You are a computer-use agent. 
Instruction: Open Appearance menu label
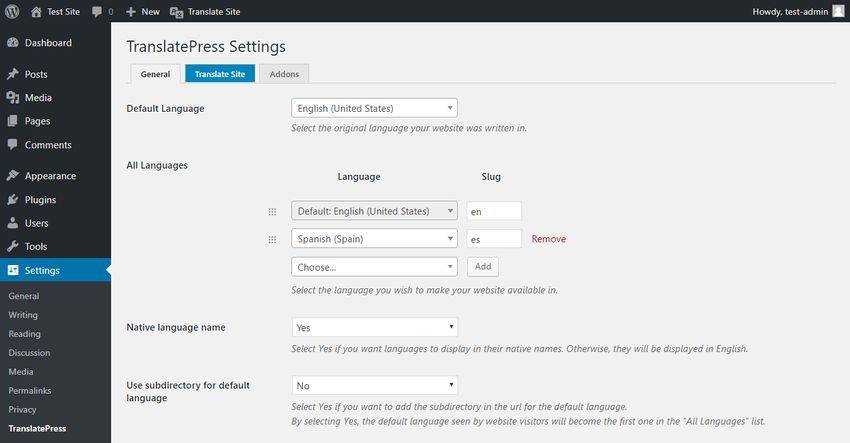tap(50, 176)
